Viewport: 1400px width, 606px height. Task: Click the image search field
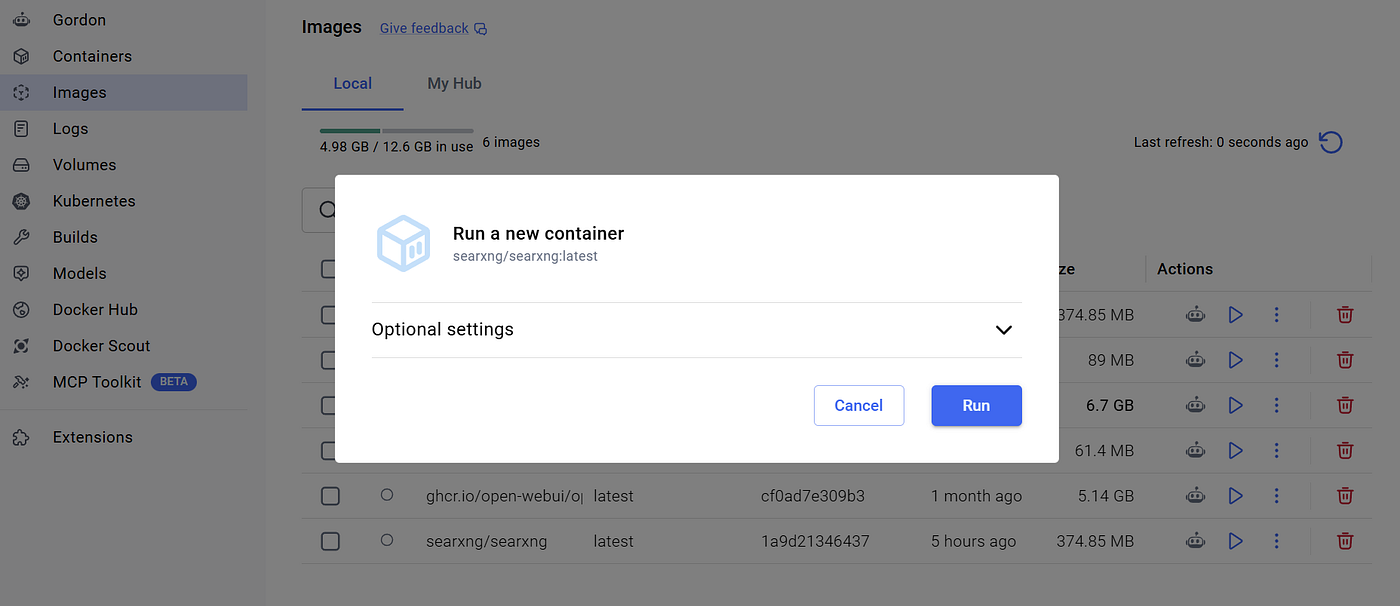[319, 210]
